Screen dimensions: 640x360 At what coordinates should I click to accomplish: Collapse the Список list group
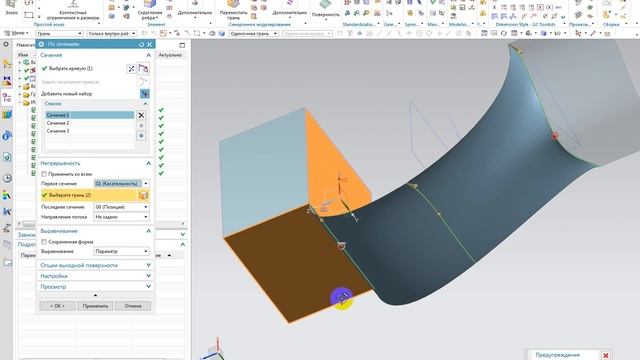145,104
